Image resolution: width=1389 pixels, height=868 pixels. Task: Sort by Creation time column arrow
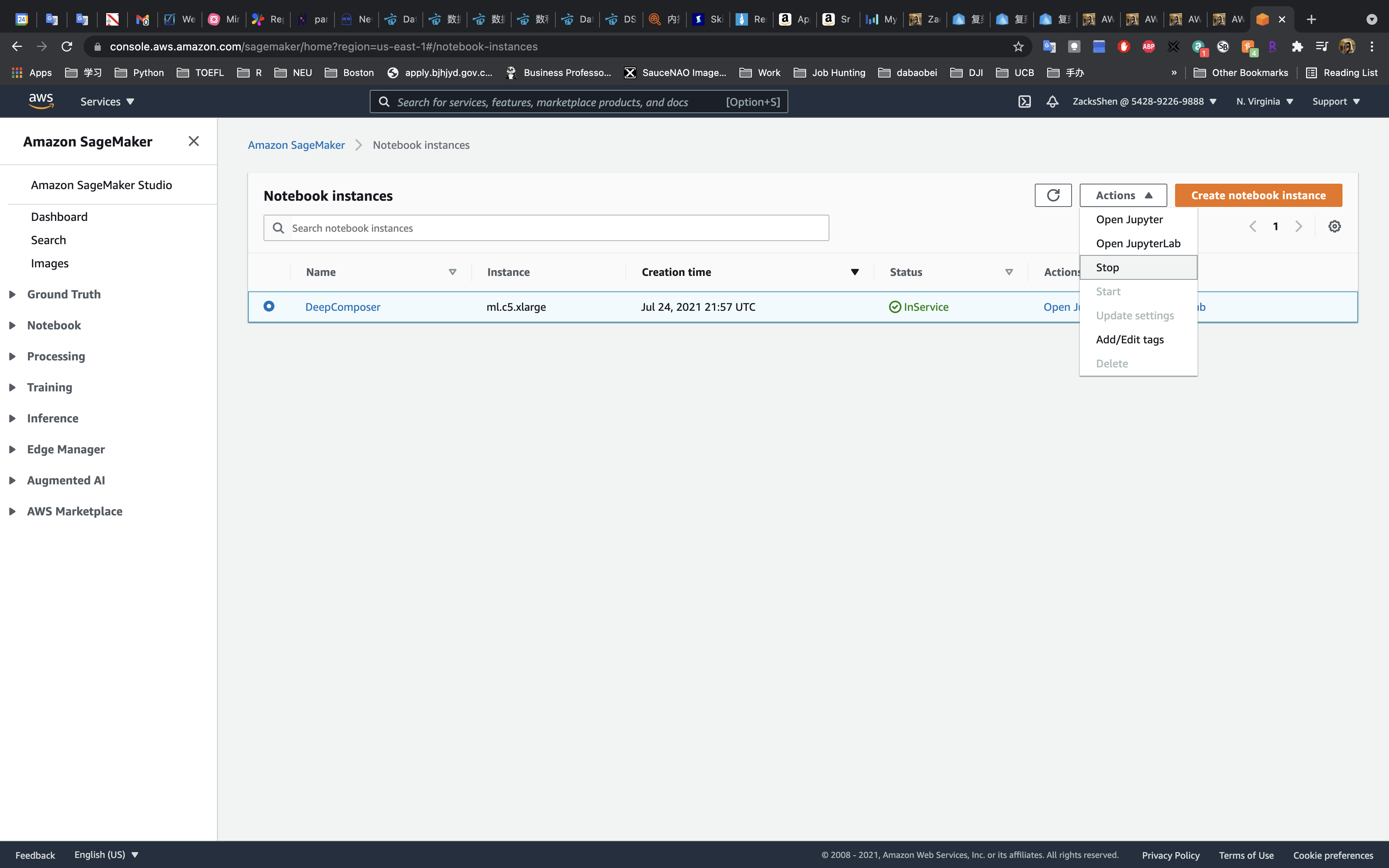click(x=855, y=272)
